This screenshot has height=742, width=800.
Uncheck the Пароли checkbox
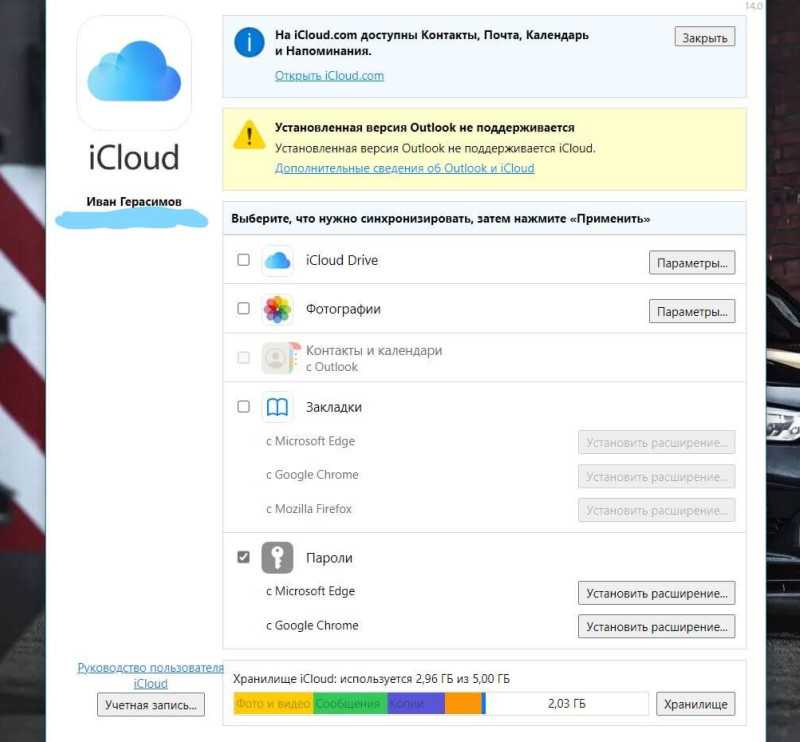point(243,557)
